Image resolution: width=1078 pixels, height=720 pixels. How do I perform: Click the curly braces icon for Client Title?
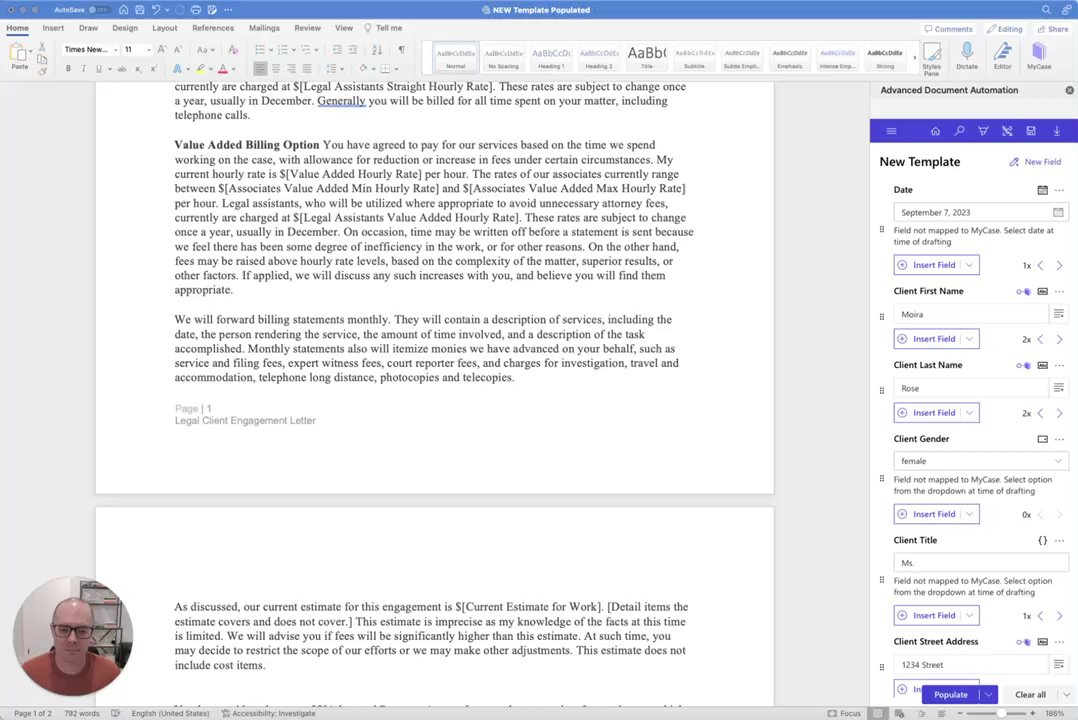tap(1042, 541)
